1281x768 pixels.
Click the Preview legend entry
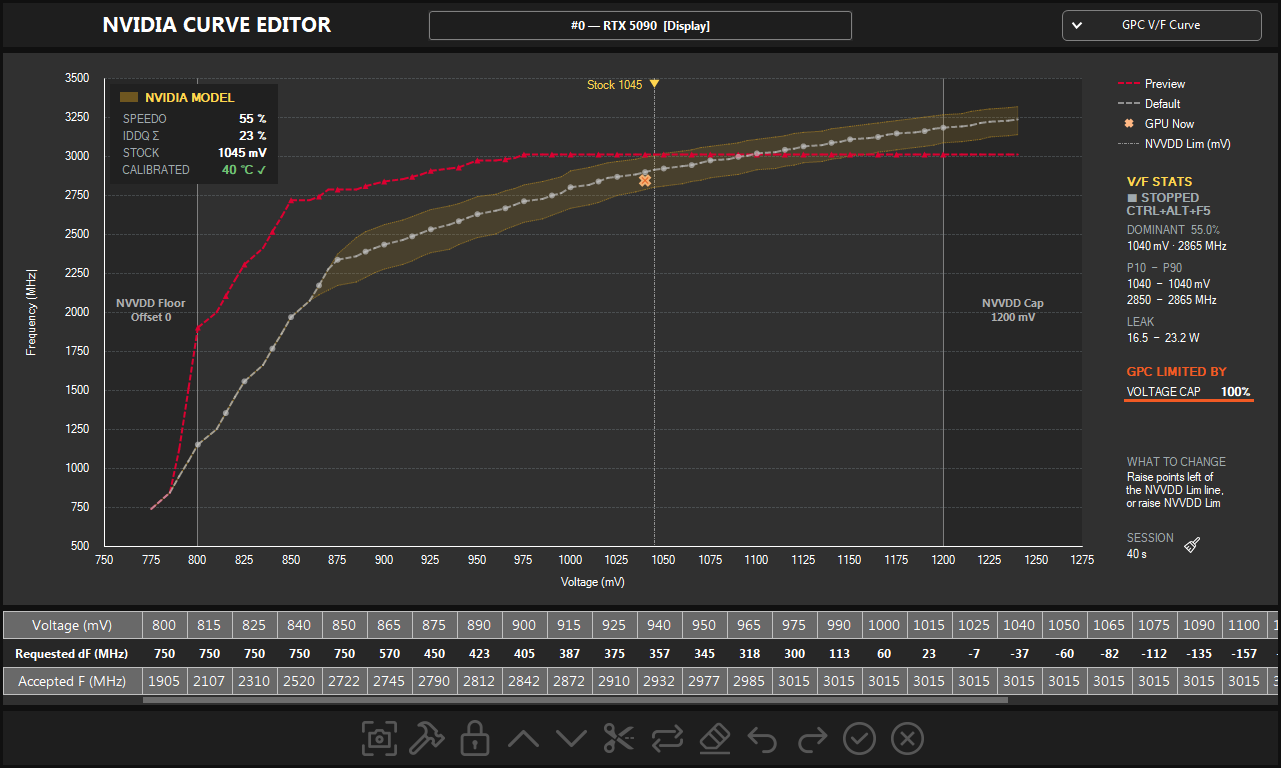point(1151,84)
